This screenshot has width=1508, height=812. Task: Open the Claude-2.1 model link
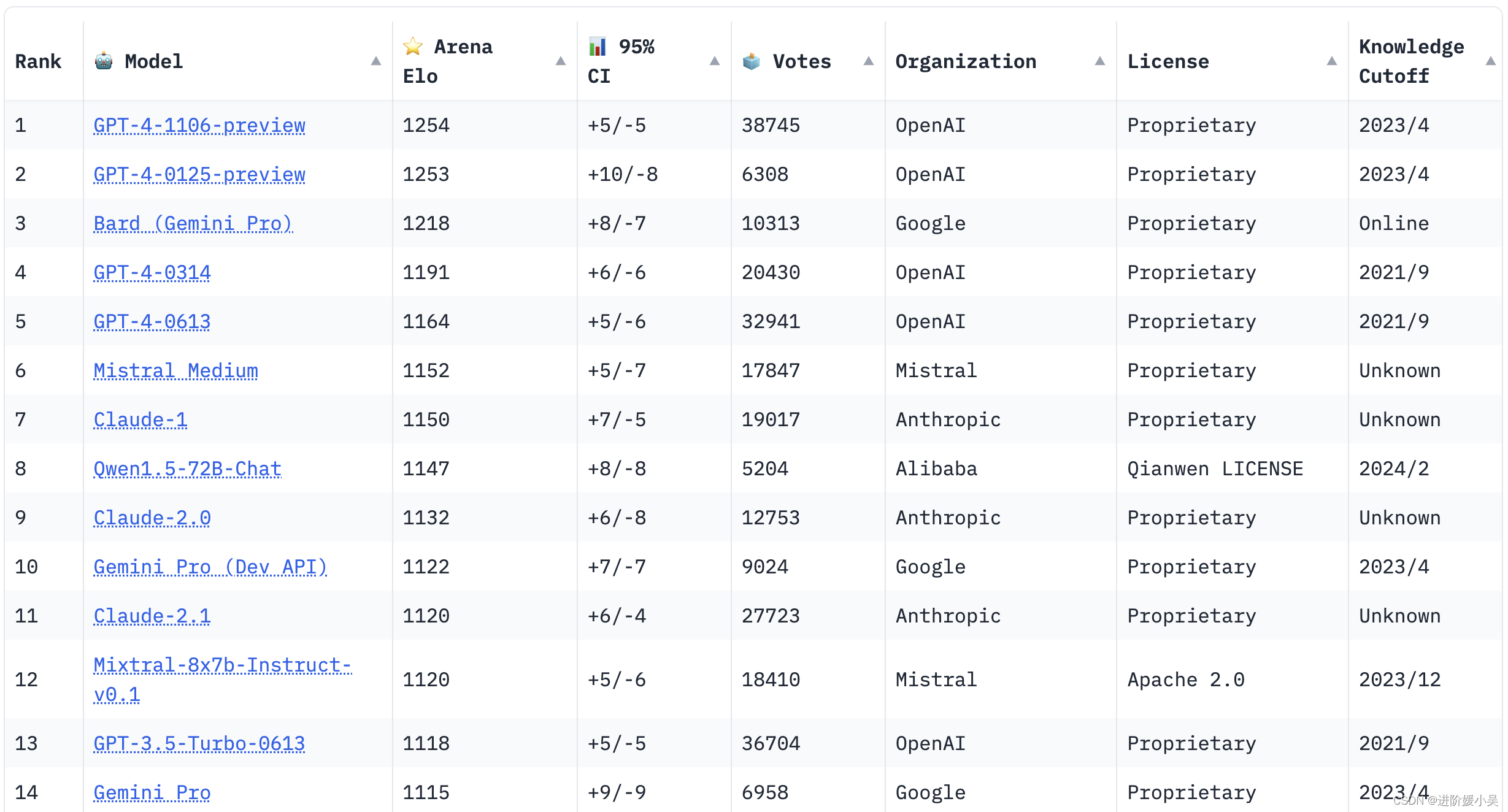[x=152, y=616]
